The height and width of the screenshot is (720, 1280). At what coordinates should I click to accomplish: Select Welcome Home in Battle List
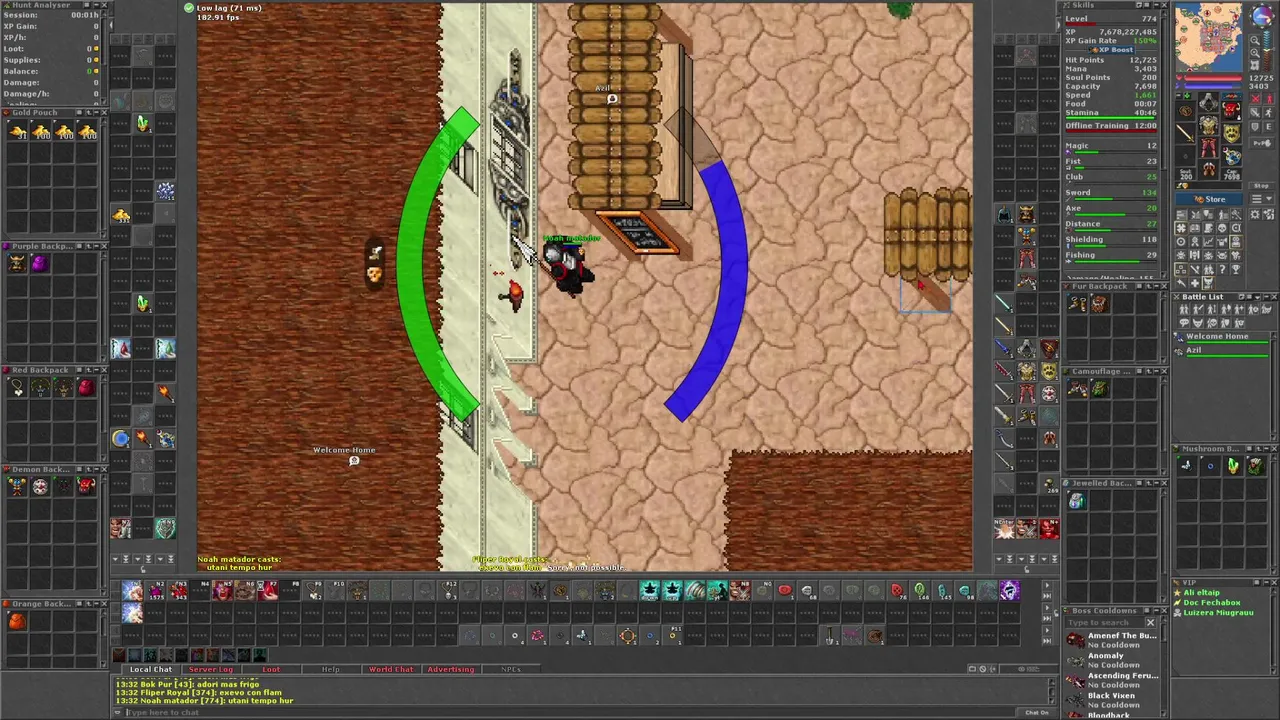coord(1221,339)
